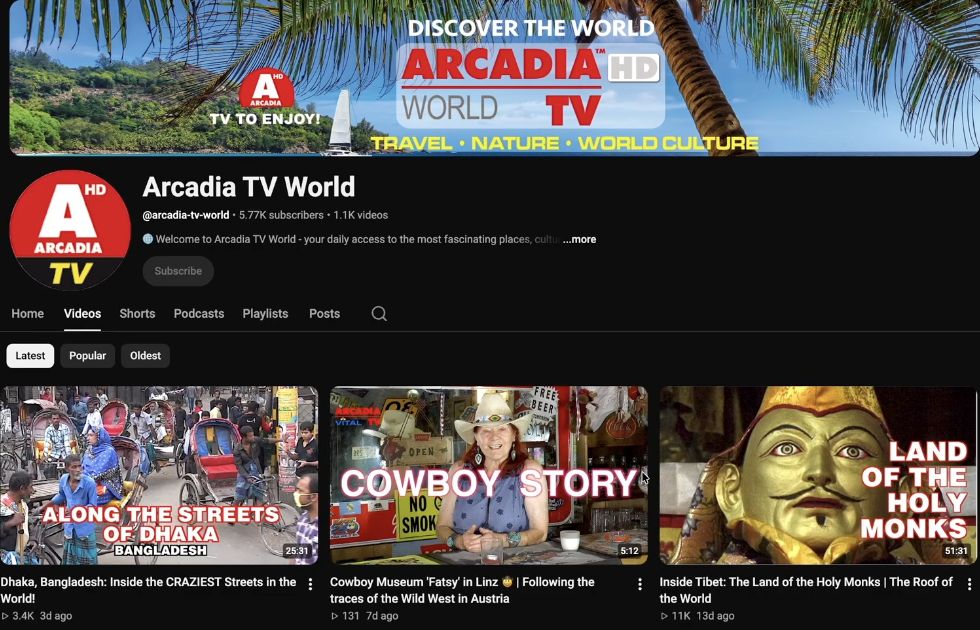
Task: Switch to the Posts tab
Action: click(324, 314)
